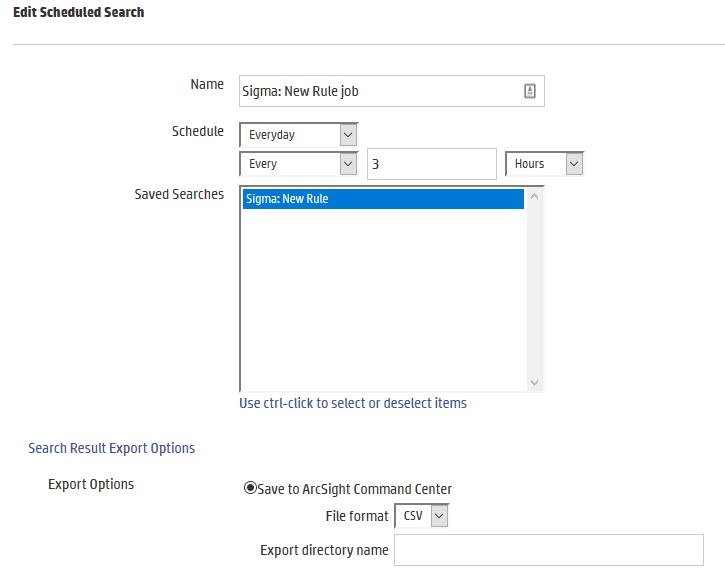Image resolution: width=725 pixels, height=570 pixels.
Task: Expand the Every frequency dropdown
Action: tap(298, 163)
